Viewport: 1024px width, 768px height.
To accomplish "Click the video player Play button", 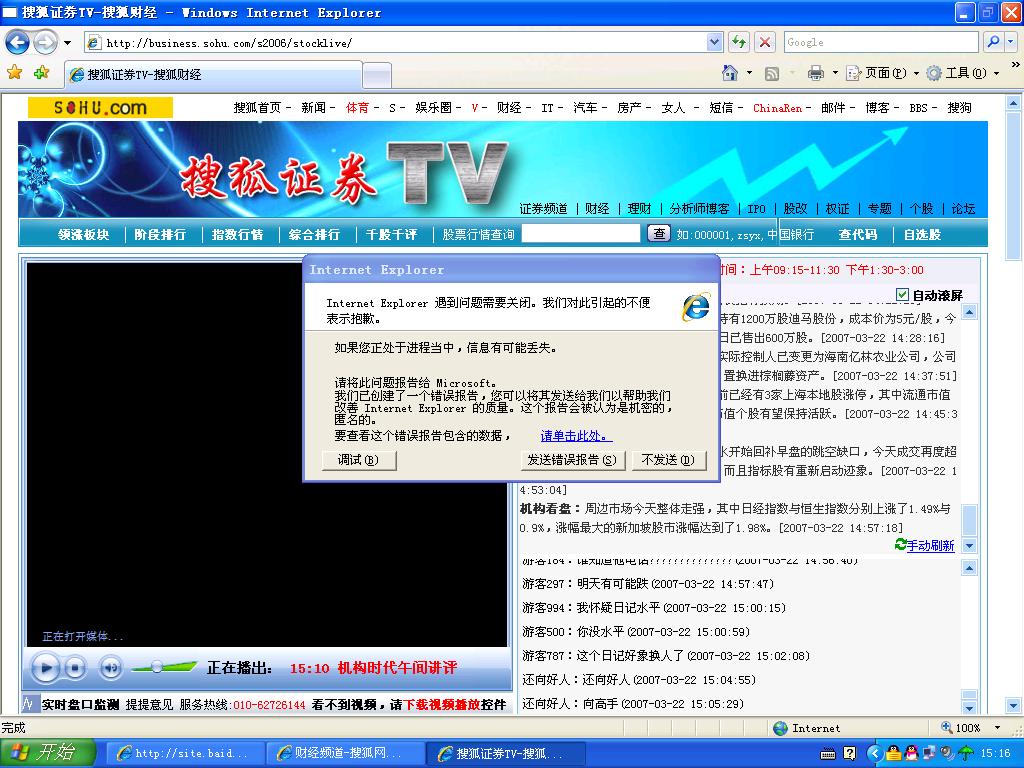I will (x=46, y=668).
